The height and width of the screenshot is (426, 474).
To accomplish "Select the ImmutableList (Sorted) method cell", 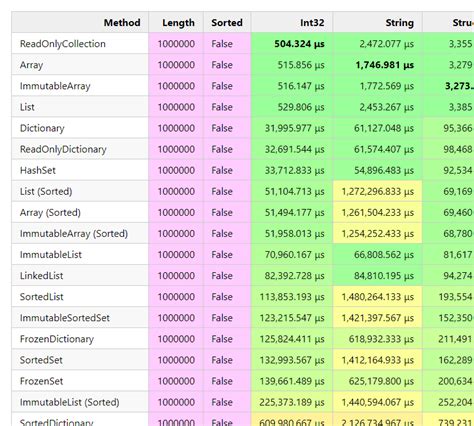I will (80, 402).
